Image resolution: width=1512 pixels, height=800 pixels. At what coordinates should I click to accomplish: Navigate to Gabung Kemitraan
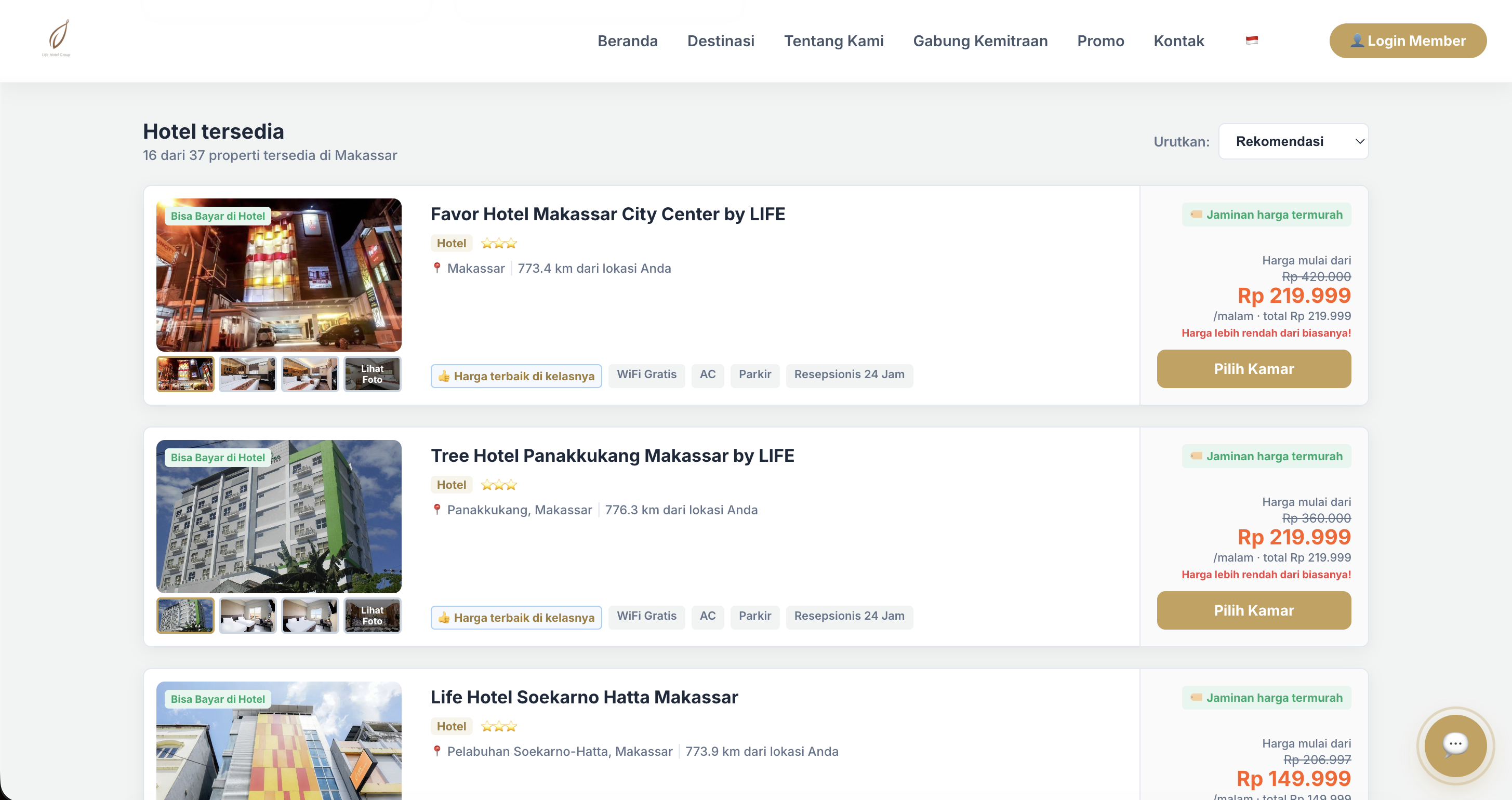tap(980, 41)
